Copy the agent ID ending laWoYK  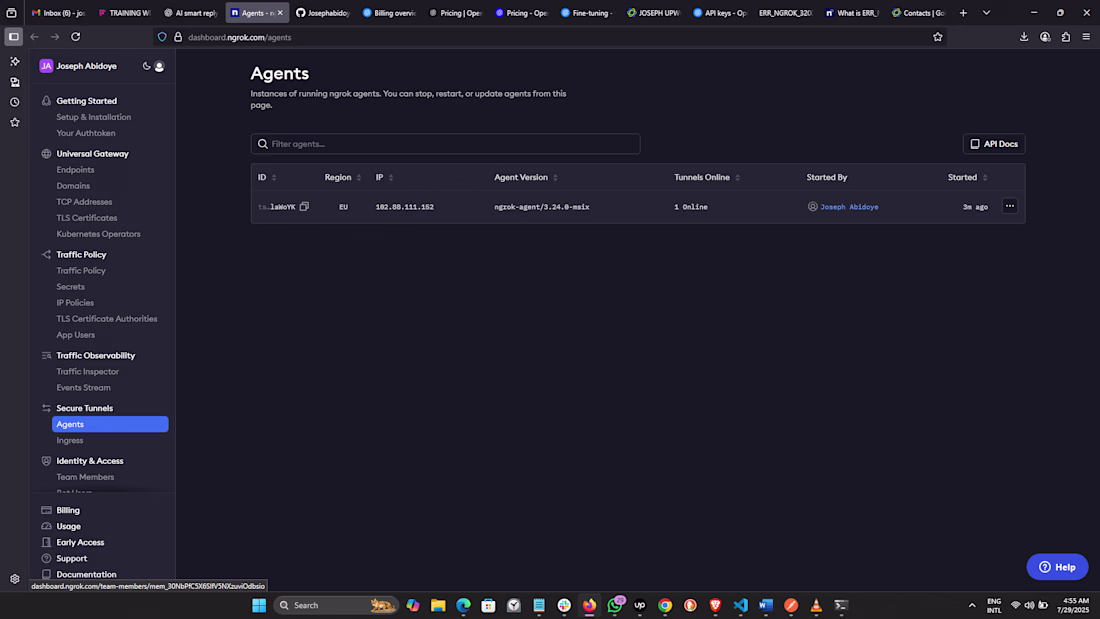[x=304, y=206]
